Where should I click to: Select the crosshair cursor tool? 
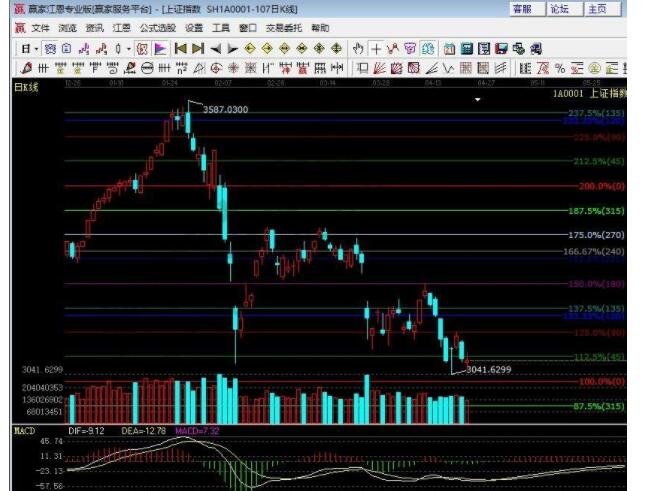pyautogui.click(x=376, y=48)
